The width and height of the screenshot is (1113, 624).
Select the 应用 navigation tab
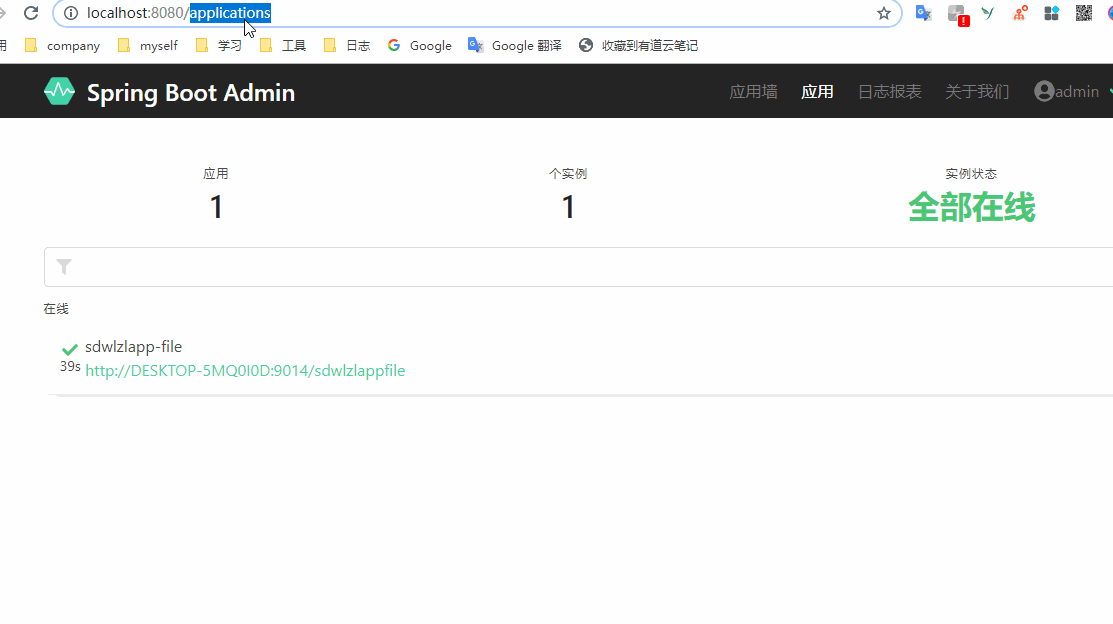[817, 92]
